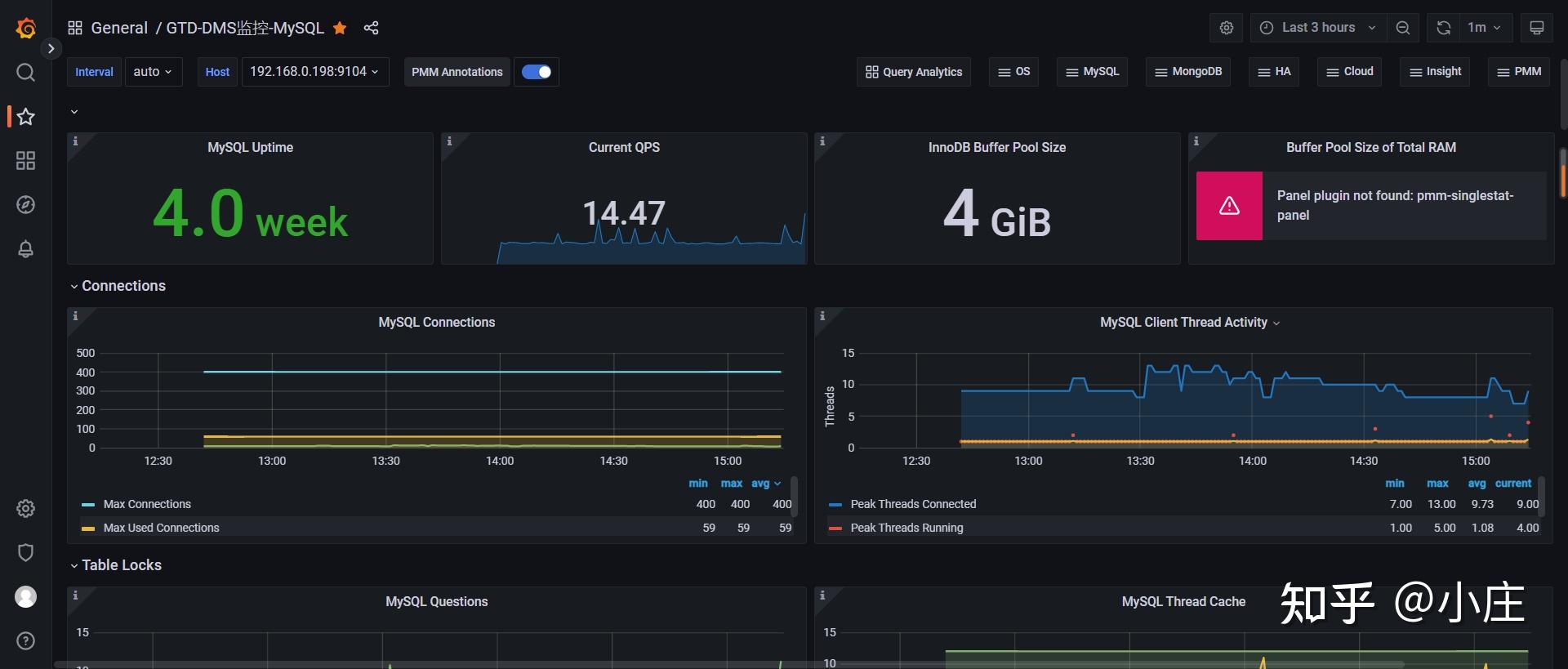1568x669 pixels.
Task: Click the refresh dashboard icon
Action: pyautogui.click(x=1443, y=28)
